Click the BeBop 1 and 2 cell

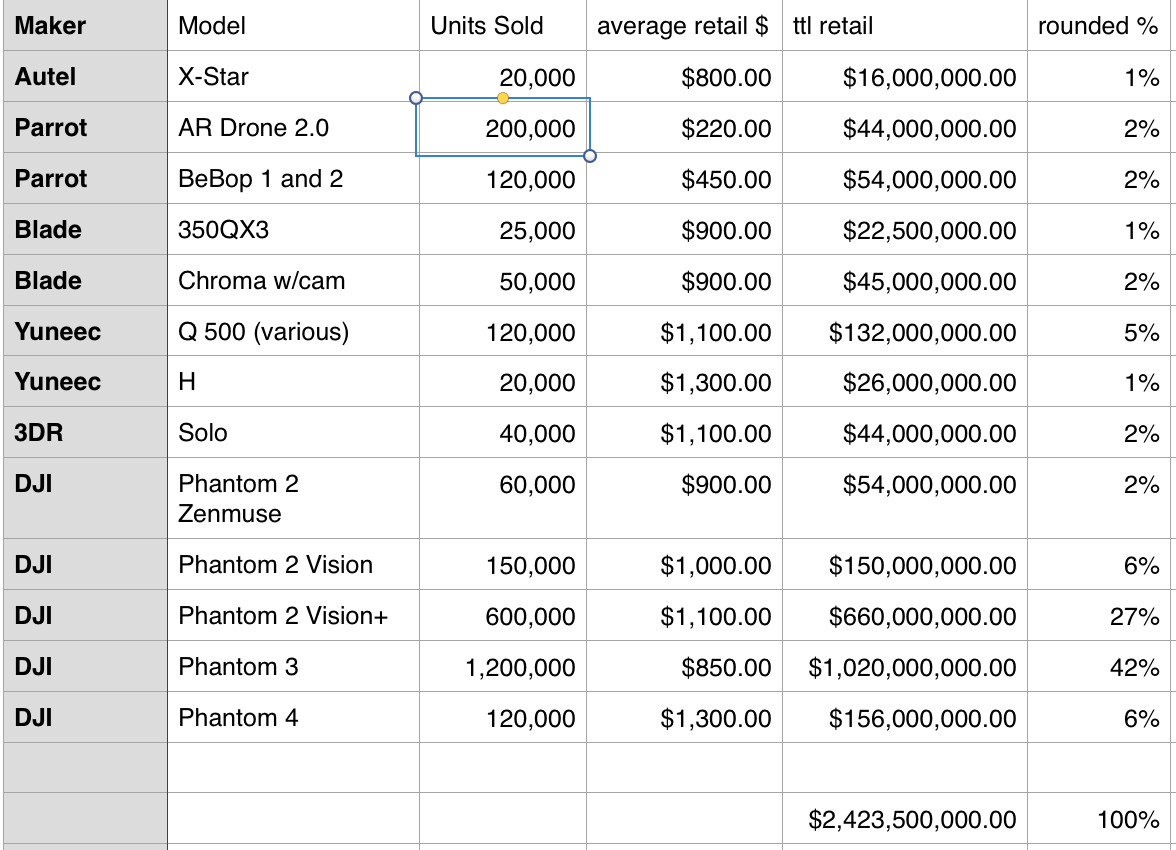[x=293, y=179]
